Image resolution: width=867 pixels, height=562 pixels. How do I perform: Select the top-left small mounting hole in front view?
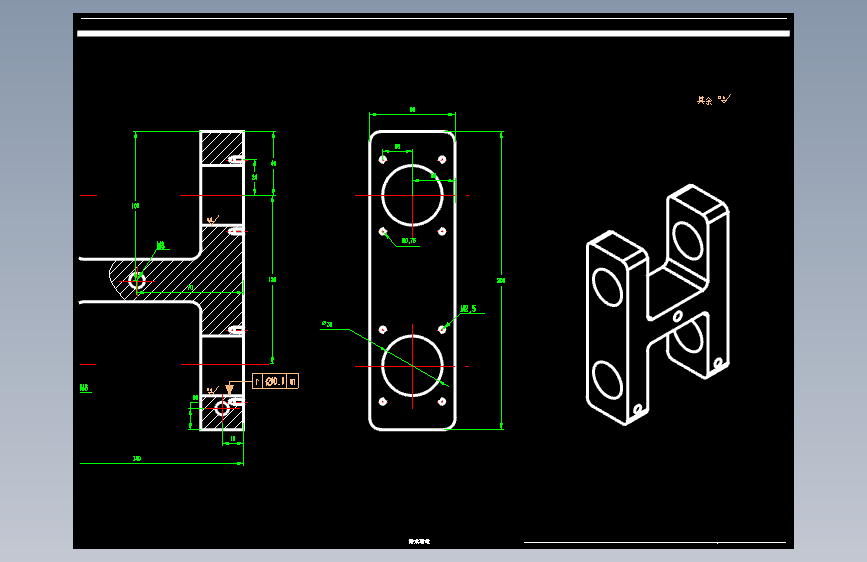(383, 160)
